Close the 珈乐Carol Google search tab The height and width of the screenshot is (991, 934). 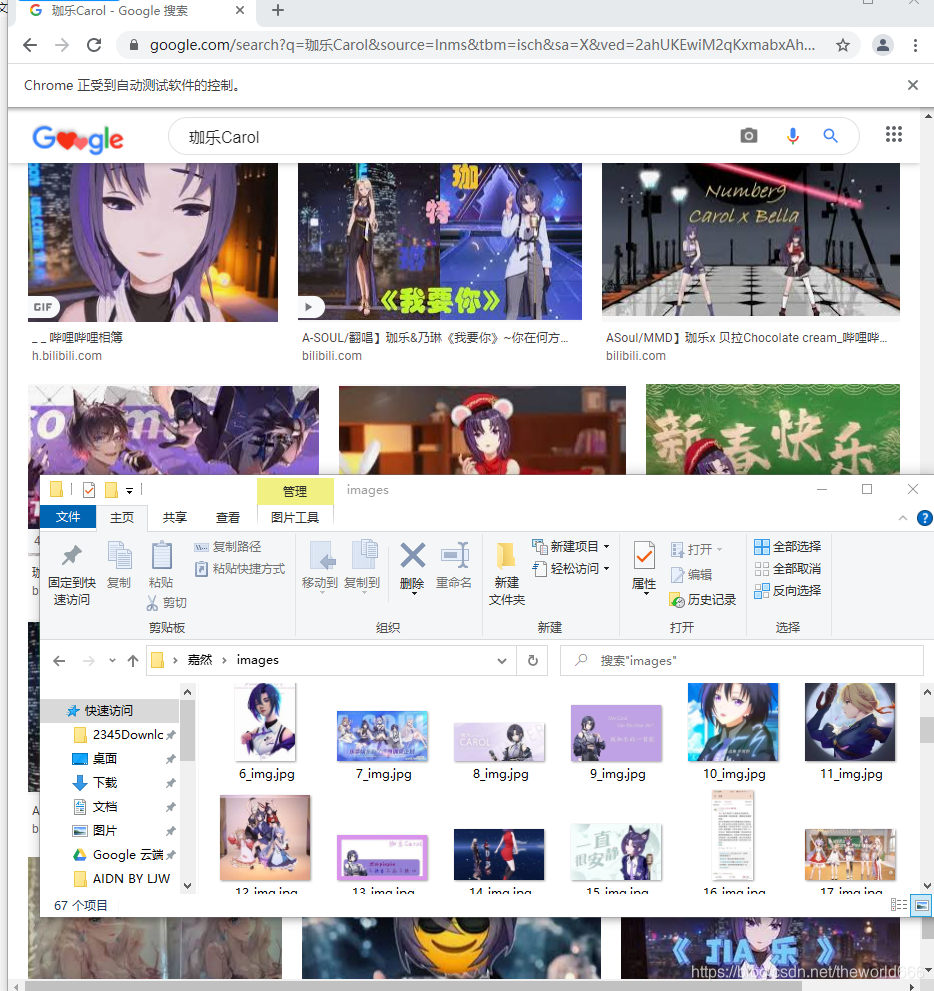[240, 10]
